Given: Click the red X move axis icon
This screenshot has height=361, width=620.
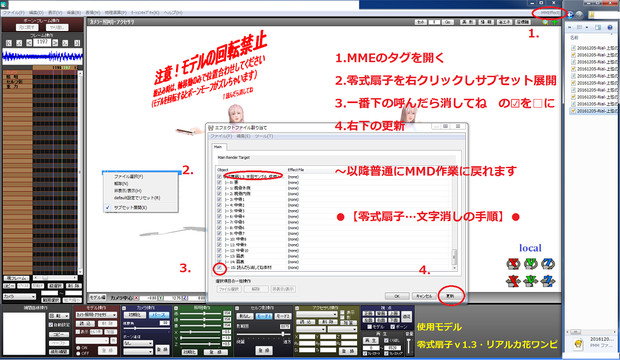Looking at the screenshot, I should click(513, 281).
